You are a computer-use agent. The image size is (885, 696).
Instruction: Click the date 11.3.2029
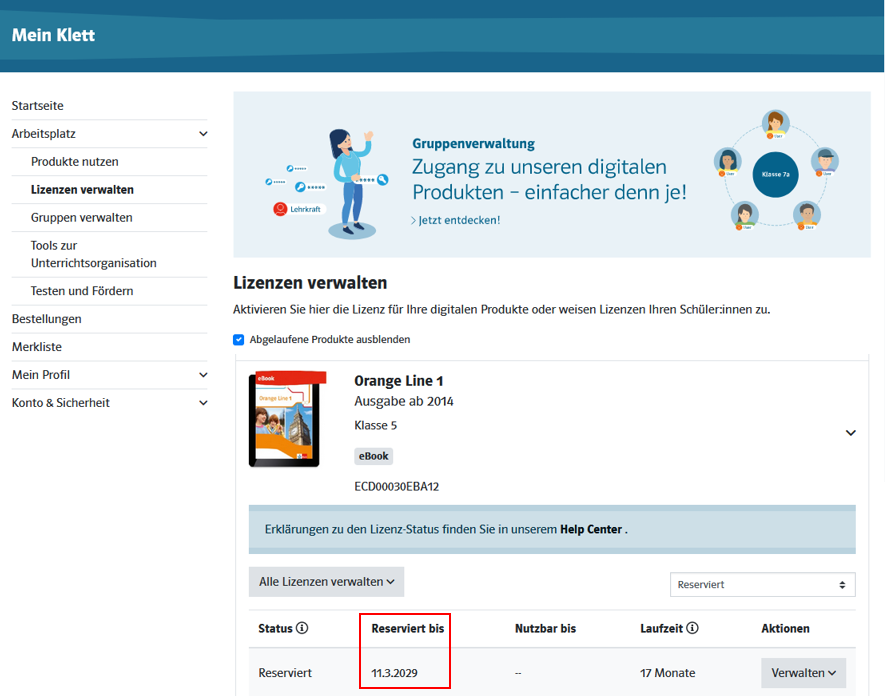click(x=394, y=673)
